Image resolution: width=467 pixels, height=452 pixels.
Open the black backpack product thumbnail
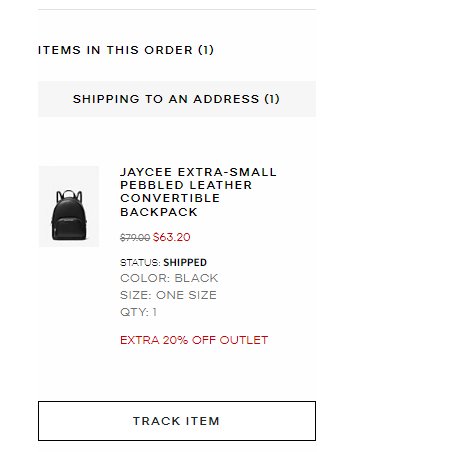(x=69, y=206)
